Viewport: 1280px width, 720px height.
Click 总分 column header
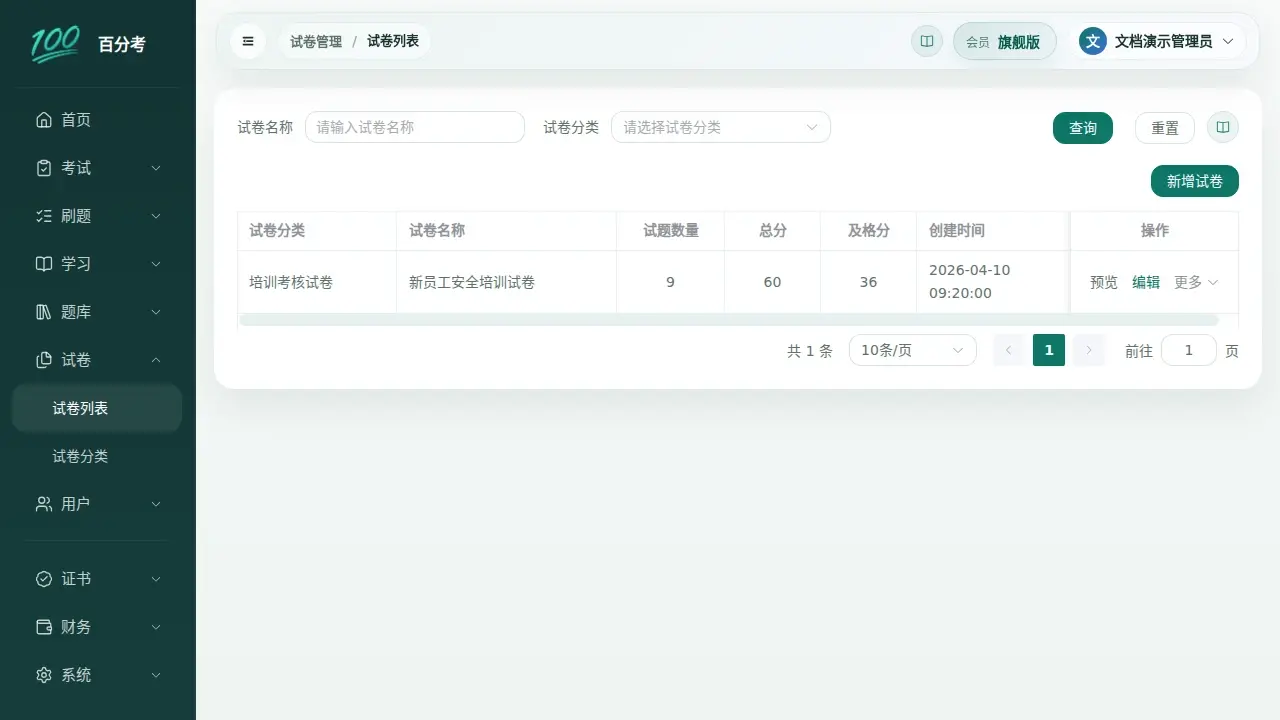tap(773, 231)
